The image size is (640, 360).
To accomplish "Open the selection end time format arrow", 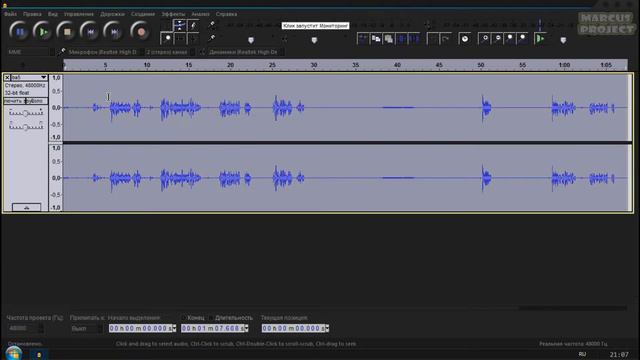I will 246,328.
